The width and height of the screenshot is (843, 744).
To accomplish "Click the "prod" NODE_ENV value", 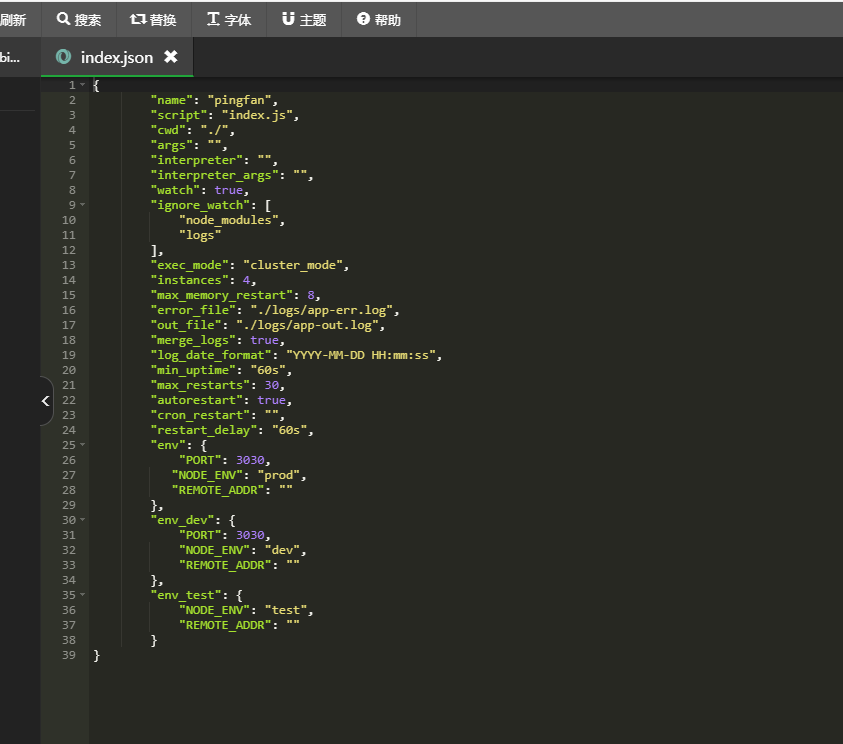I will 278,476.
